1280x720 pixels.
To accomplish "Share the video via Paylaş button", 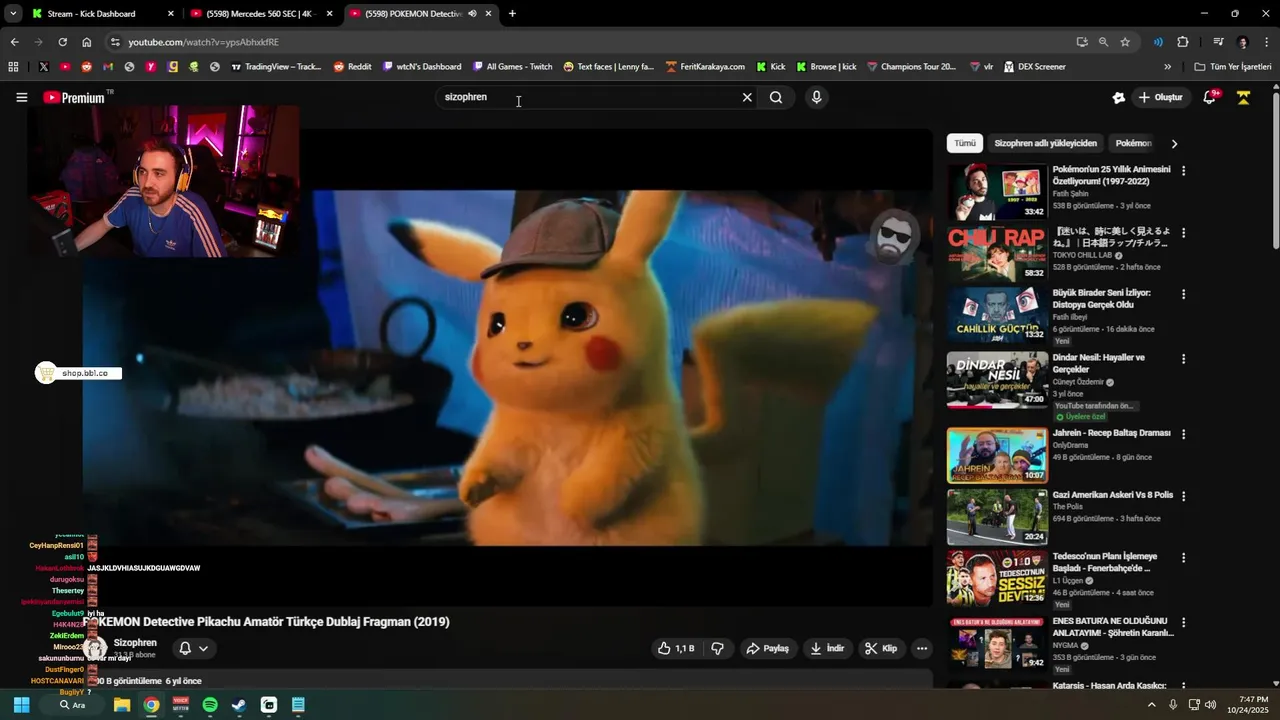I will click(x=767, y=648).
